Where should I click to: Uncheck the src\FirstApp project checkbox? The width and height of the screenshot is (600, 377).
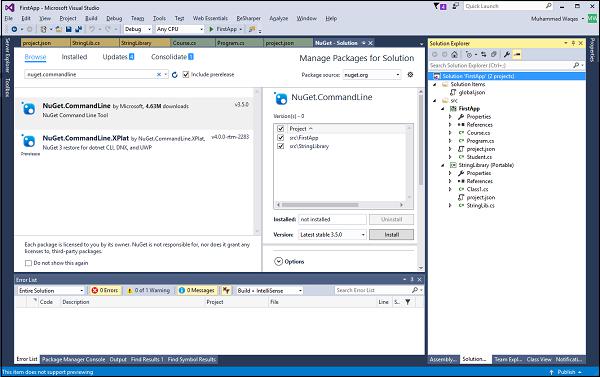tap(280, 138)
